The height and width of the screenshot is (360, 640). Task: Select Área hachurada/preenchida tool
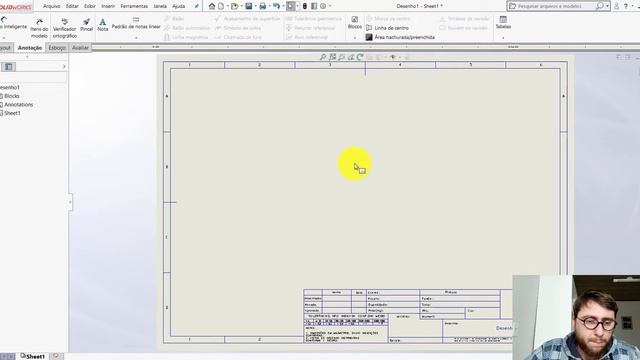click(400, 37)
